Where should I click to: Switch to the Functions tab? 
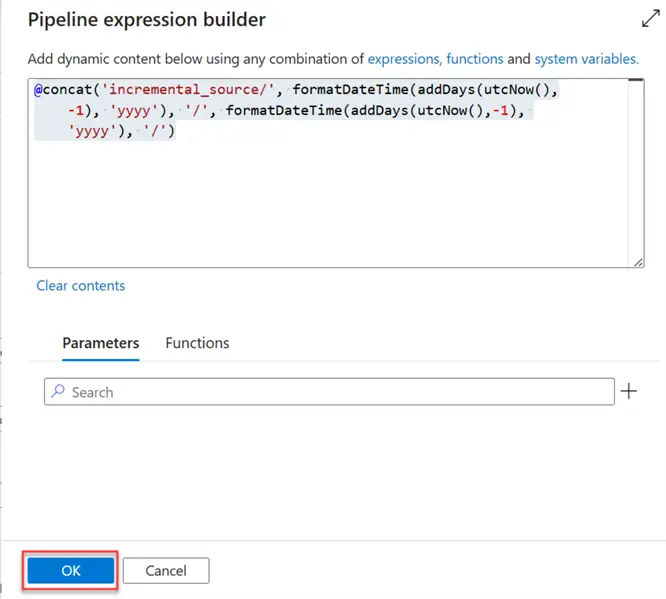(197, 343)
